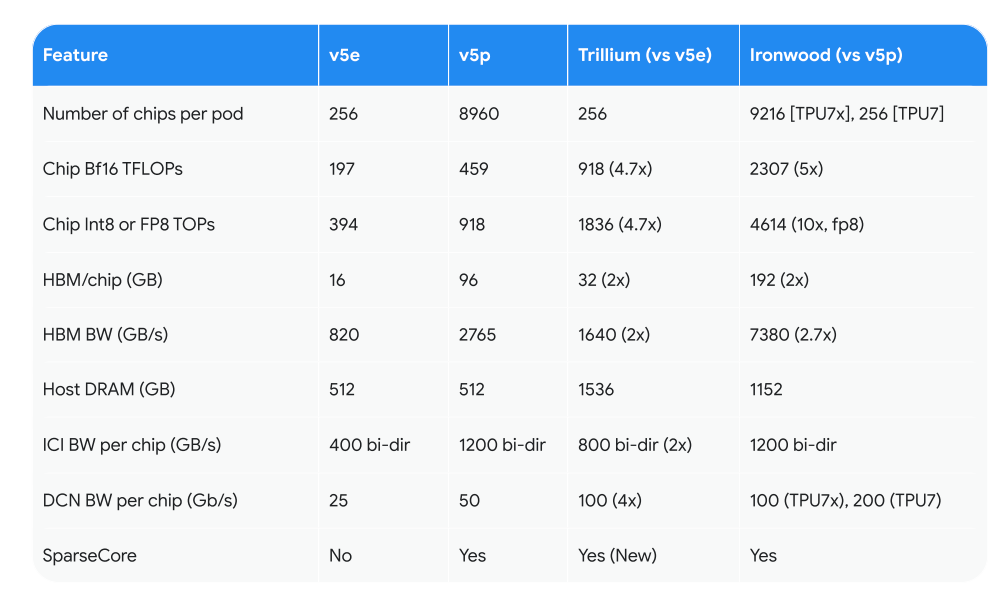Screen dimensions: 1004x595
Task: Click the Ironwood (vs v5p) header
Action: pyautogui.click(x=826, y=55)
